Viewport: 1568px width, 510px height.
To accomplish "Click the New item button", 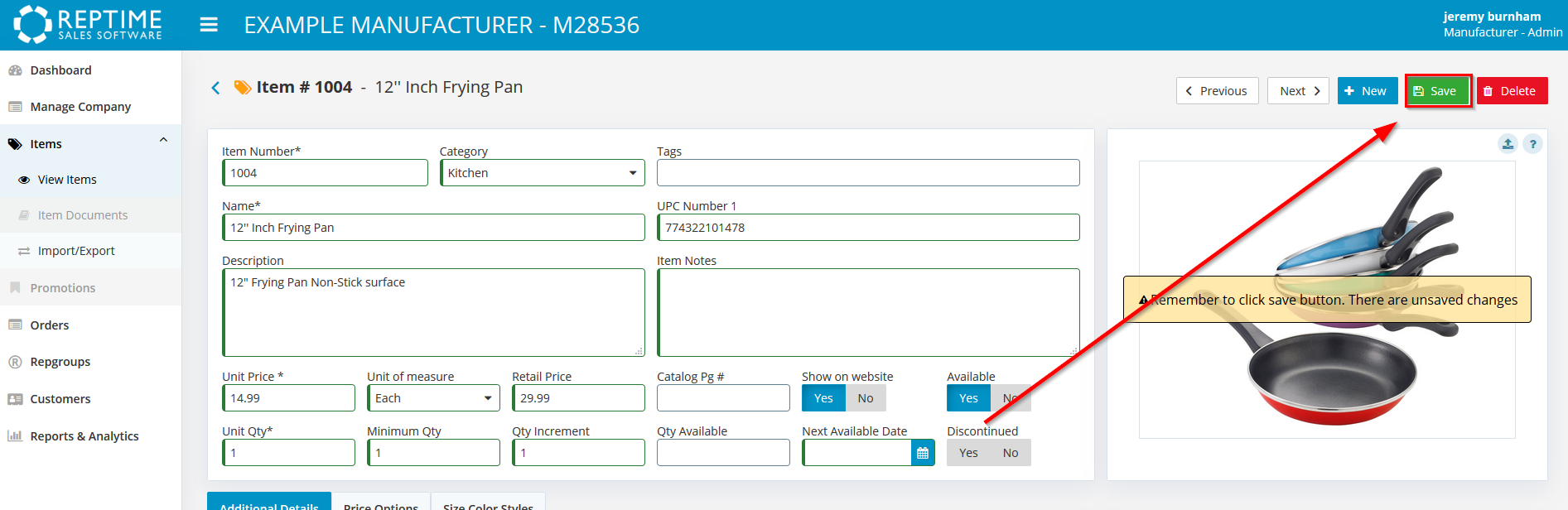I will click(x=1368, y=91).
